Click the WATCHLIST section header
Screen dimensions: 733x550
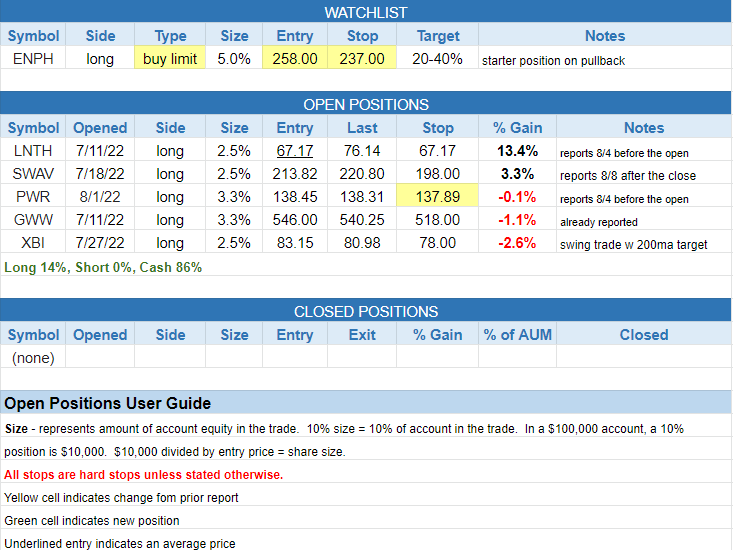(366, 12)
